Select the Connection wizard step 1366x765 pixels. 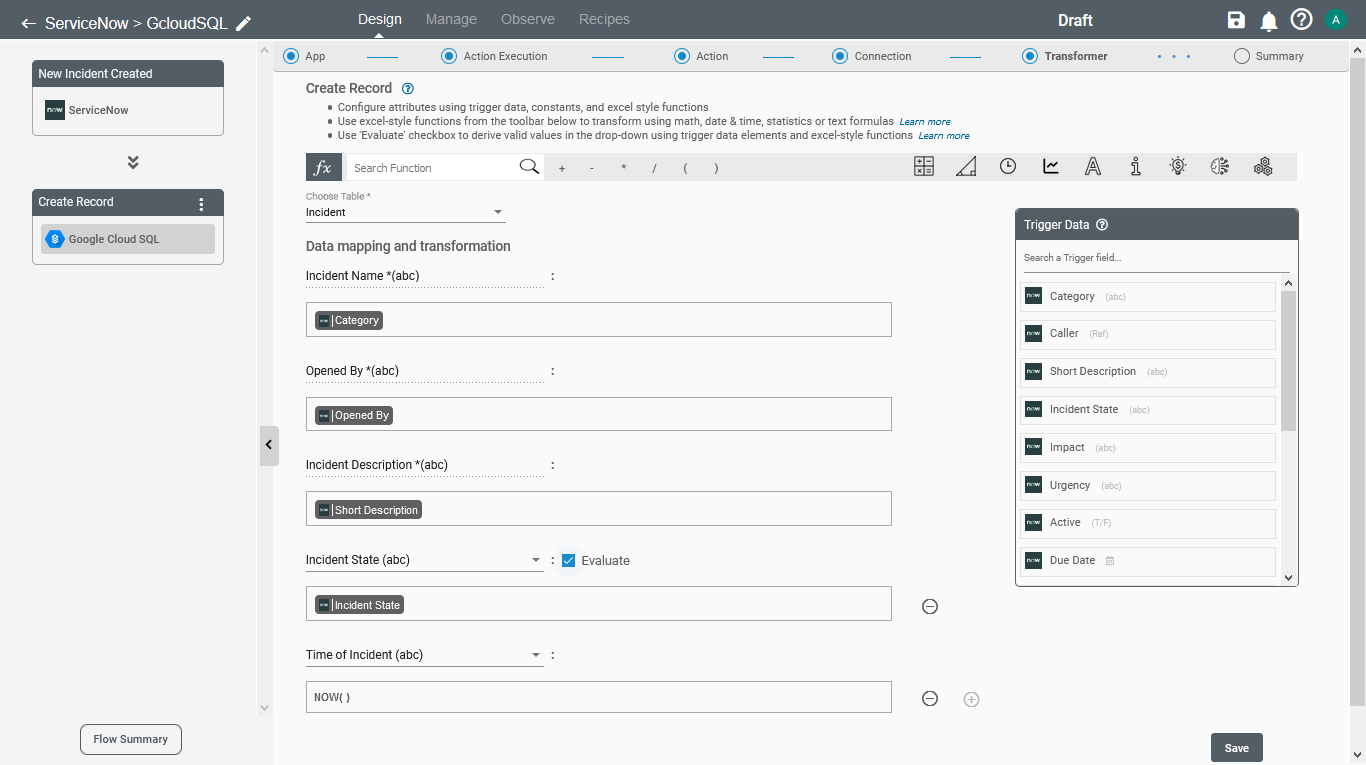[871, 56]
